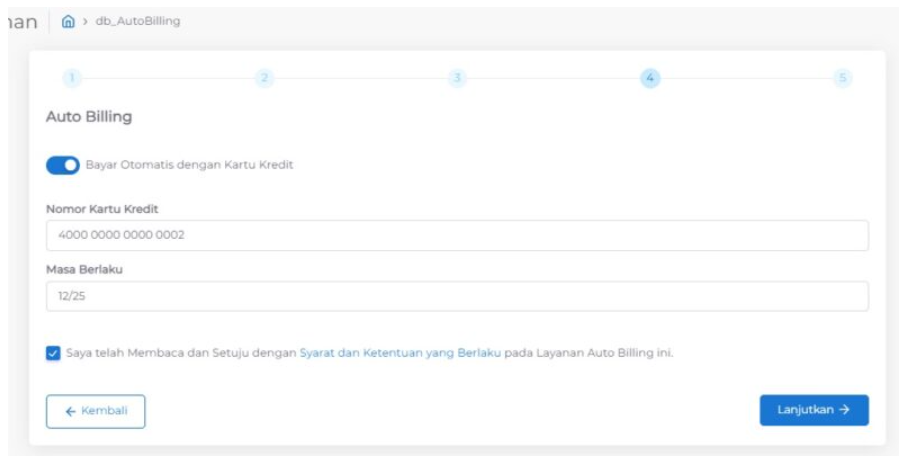This screenshot has height=456, width=899.
Task: Go to step 3 in the stepper
Action: point(457,78)
